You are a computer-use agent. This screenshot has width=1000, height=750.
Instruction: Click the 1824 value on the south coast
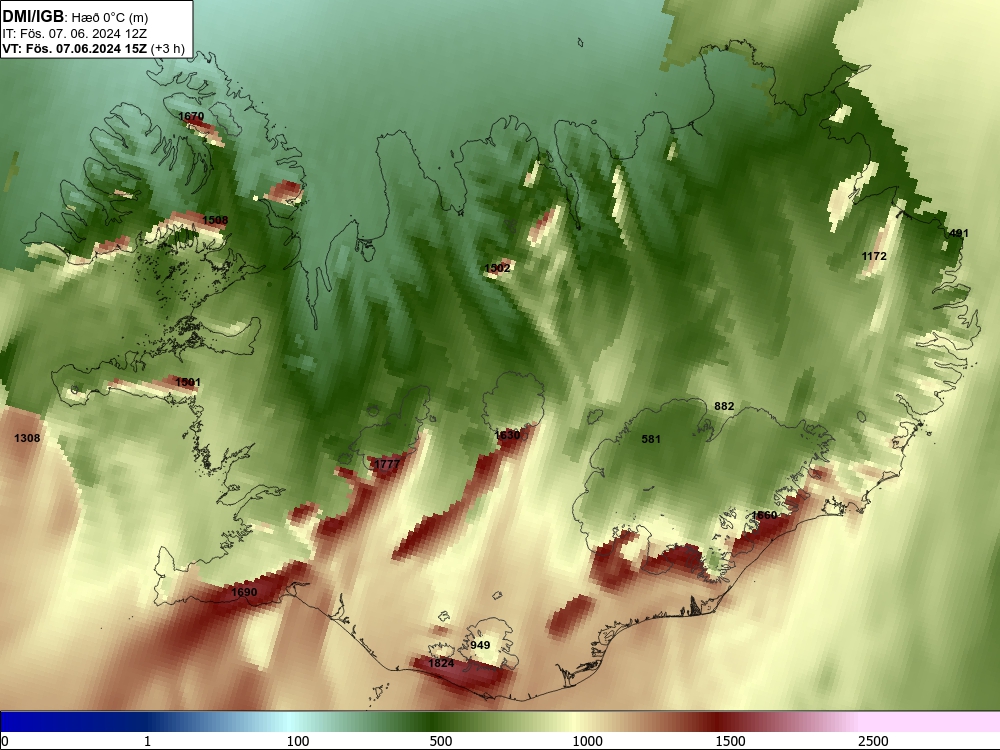point(441,663)
